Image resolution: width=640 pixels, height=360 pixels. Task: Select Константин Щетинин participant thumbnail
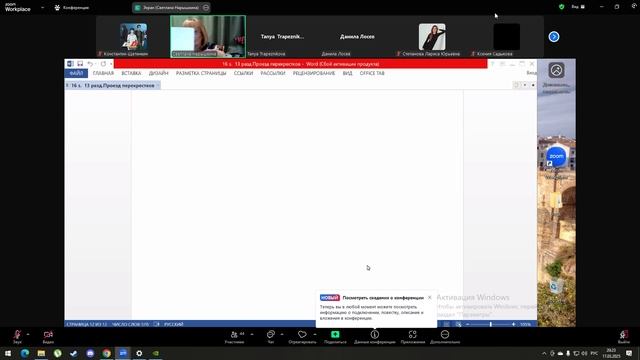pyautogui.click(x=133, y=37)
